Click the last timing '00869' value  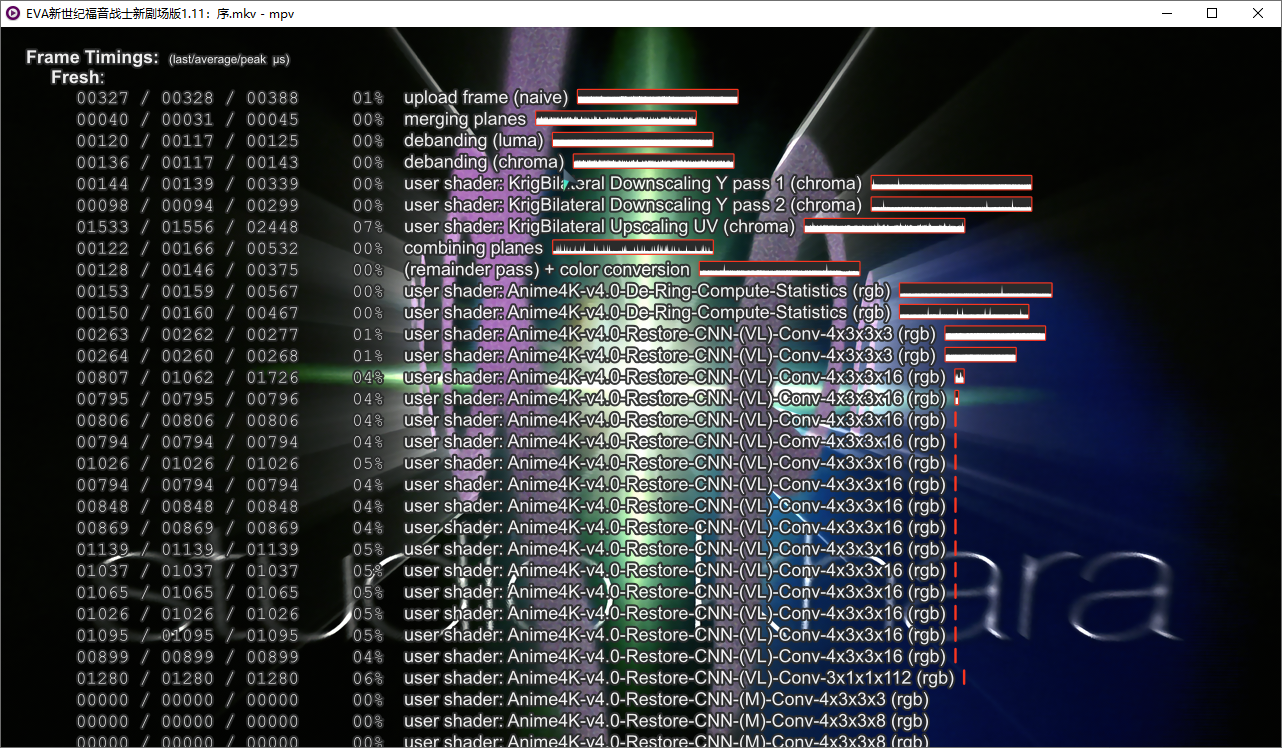pyautogui.click(x=103, y=528)
